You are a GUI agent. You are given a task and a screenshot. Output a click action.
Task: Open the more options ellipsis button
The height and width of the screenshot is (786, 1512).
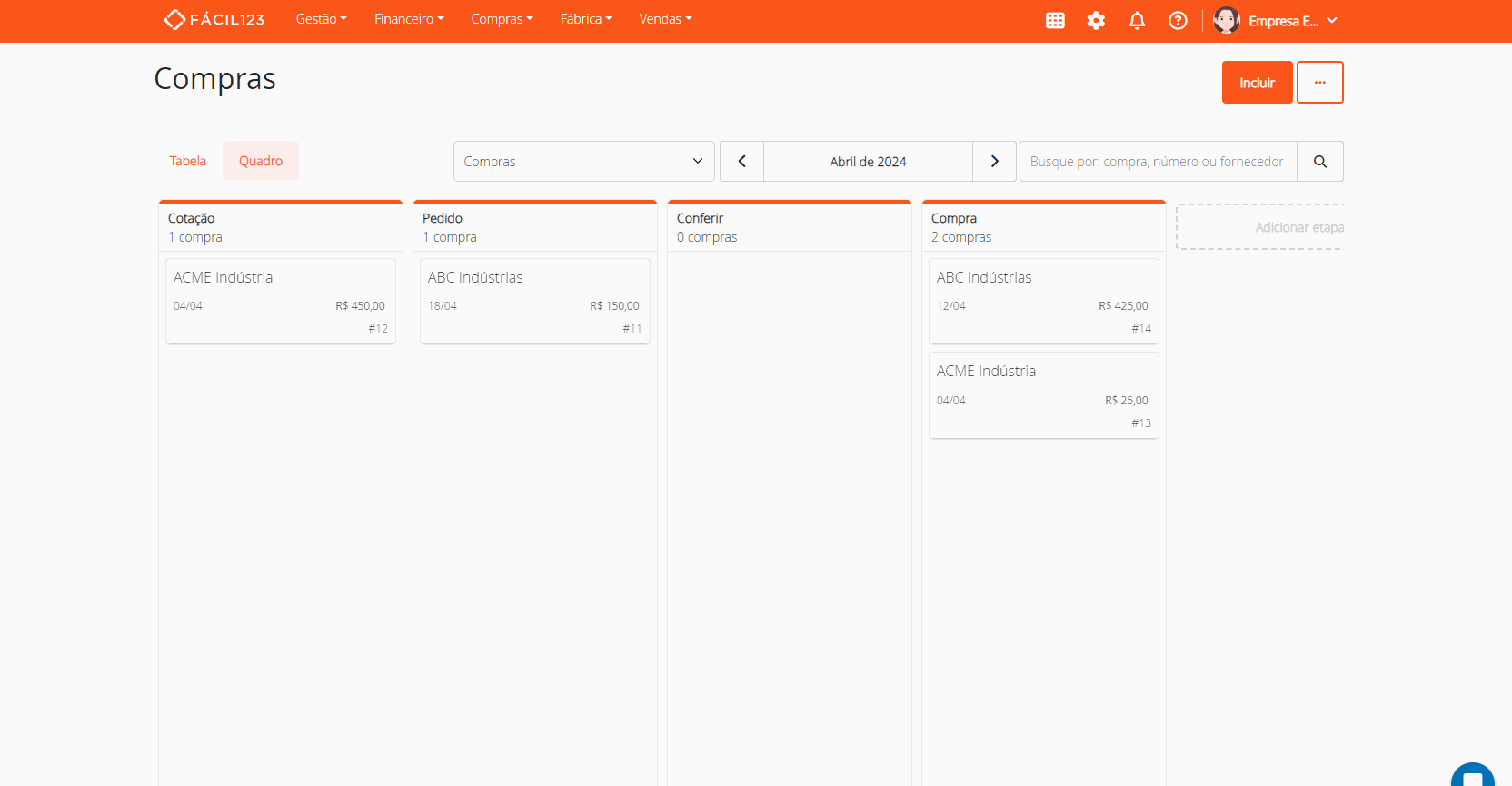(x=1319, y=83)
